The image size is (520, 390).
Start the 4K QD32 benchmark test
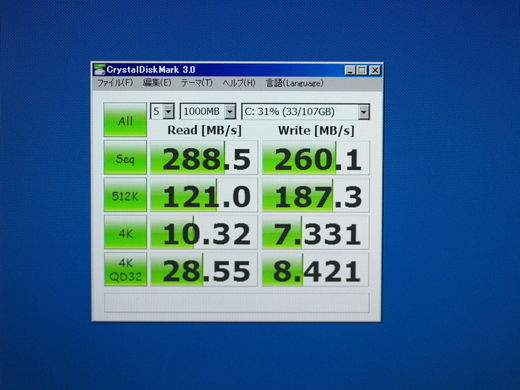[125, 269]
